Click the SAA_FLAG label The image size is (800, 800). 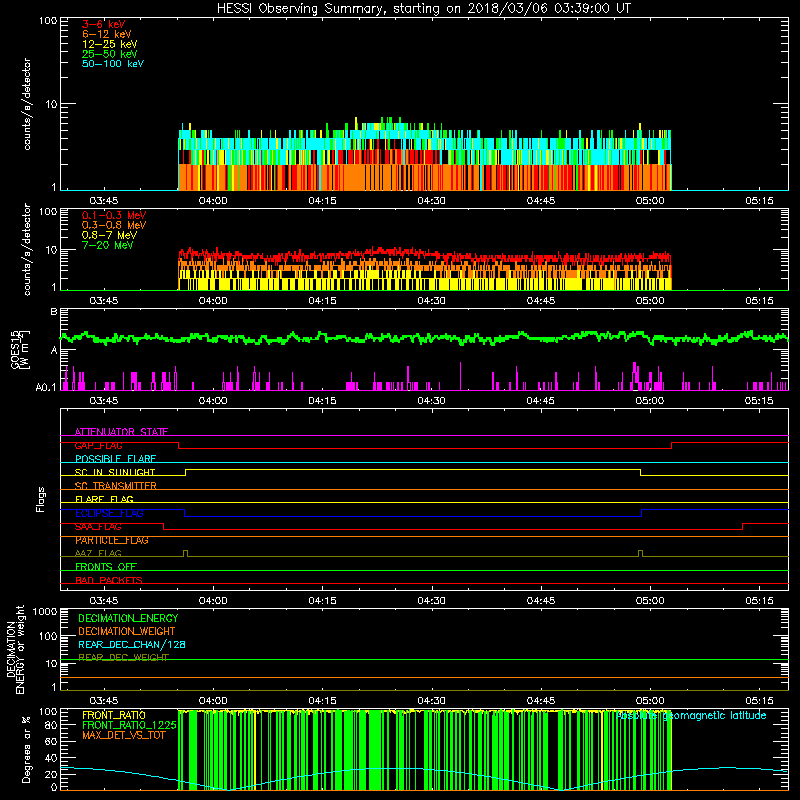(98, 527)
